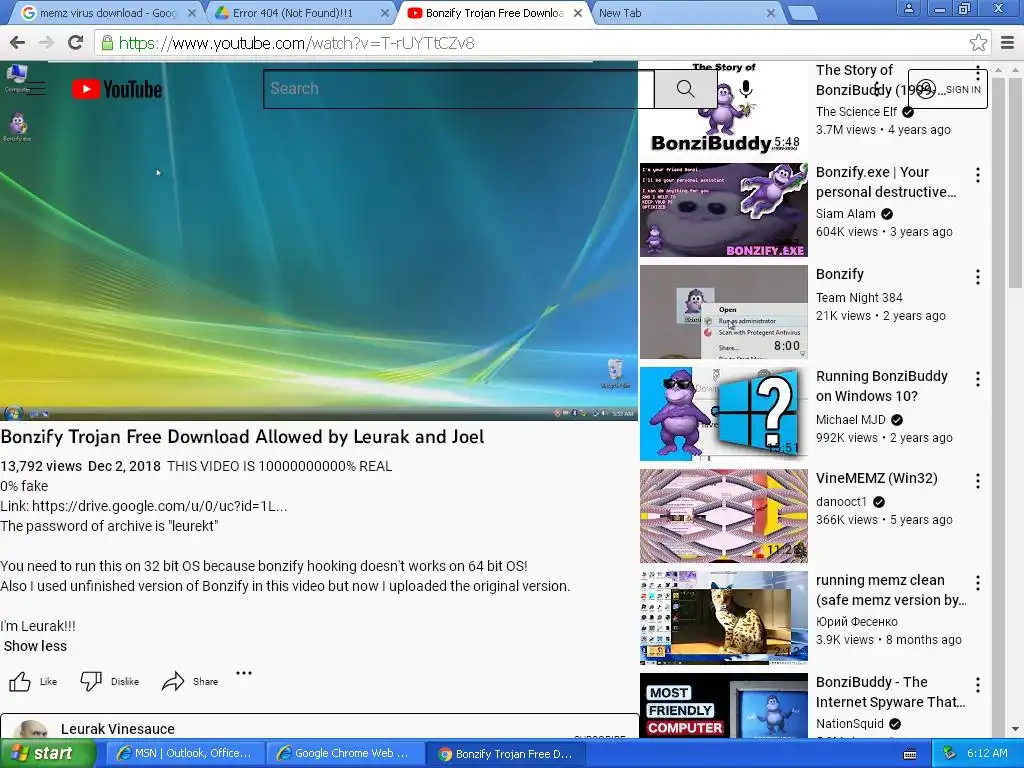Collapse description with Show less

(x=35, y=646)
